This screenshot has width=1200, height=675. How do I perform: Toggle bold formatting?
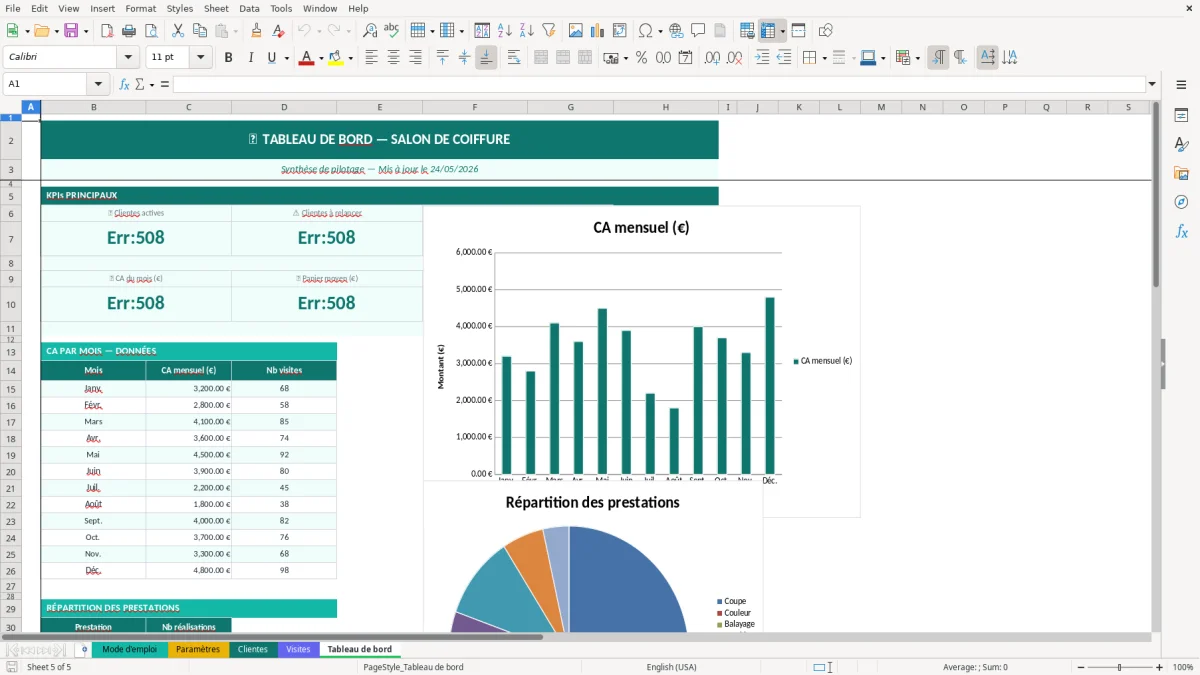tap(229, 58)
